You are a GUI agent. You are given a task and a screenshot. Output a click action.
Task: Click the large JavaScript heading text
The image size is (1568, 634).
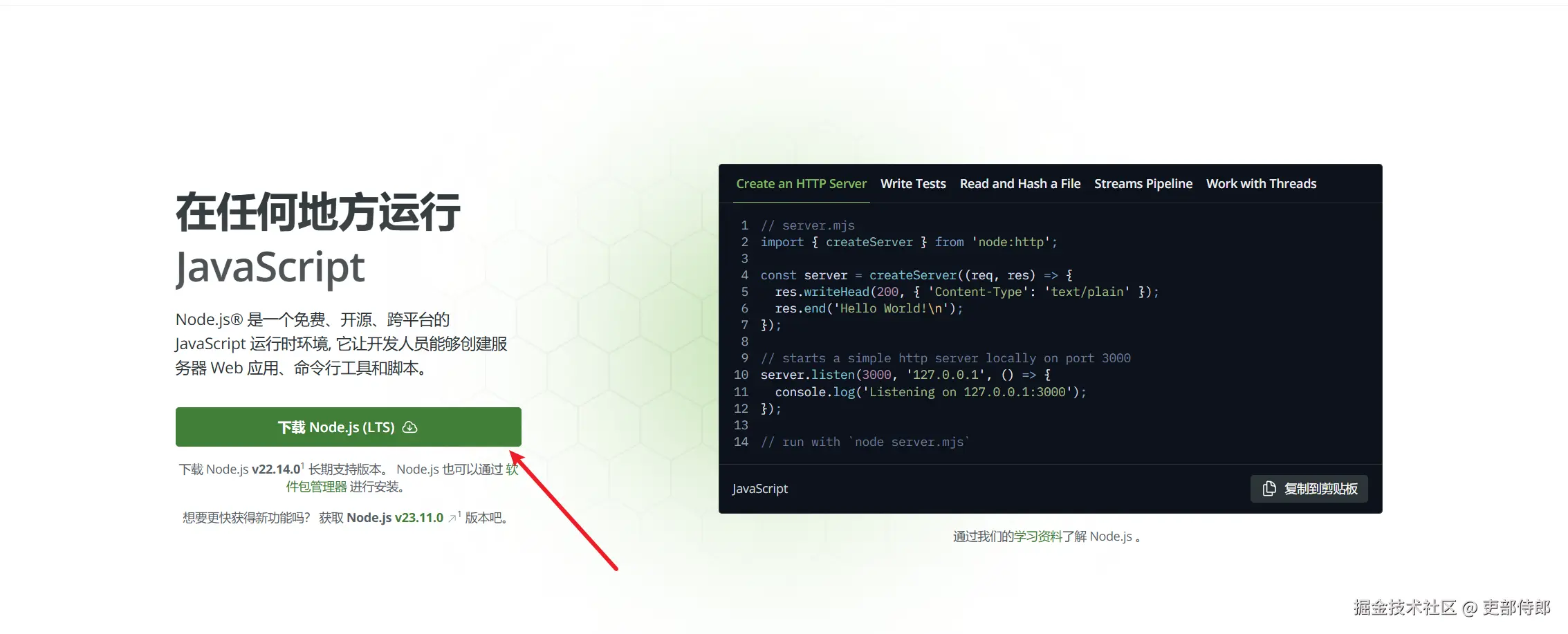coord(270,267)
